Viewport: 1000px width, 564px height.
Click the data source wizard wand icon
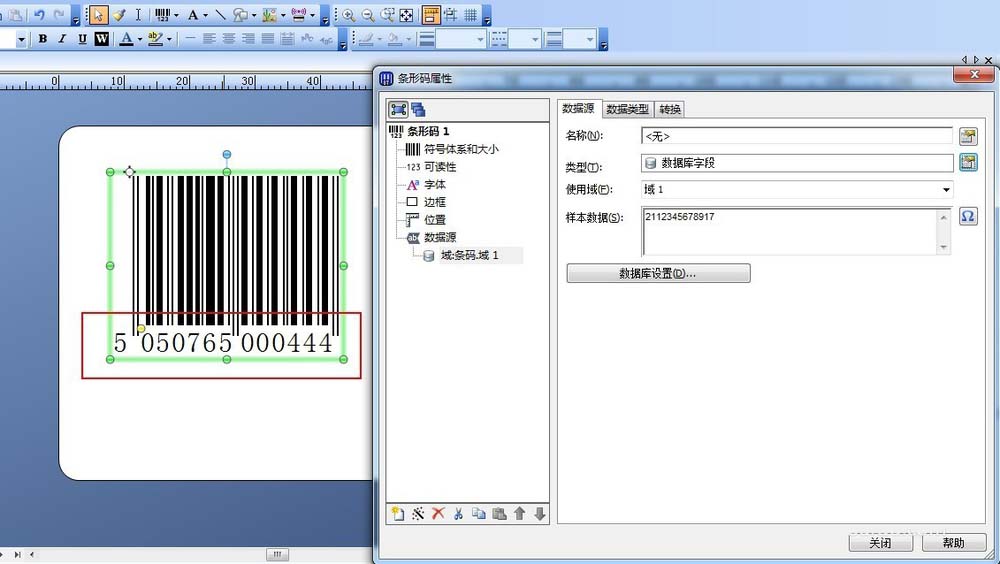[418, 514]
